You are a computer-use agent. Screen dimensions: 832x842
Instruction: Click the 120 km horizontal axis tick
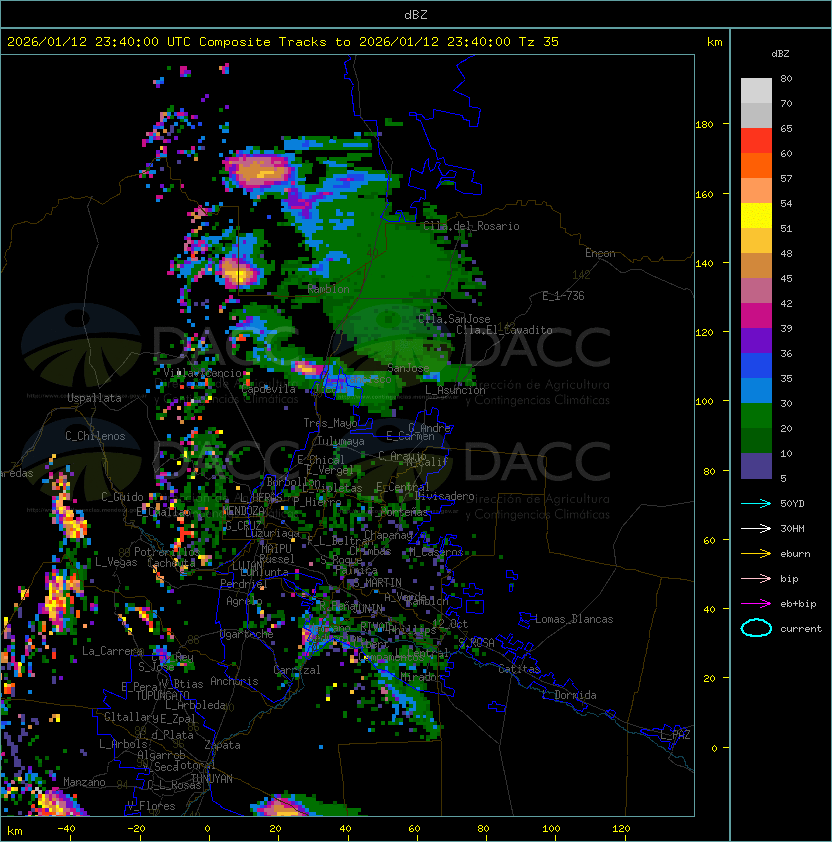[x=621, y=829]
